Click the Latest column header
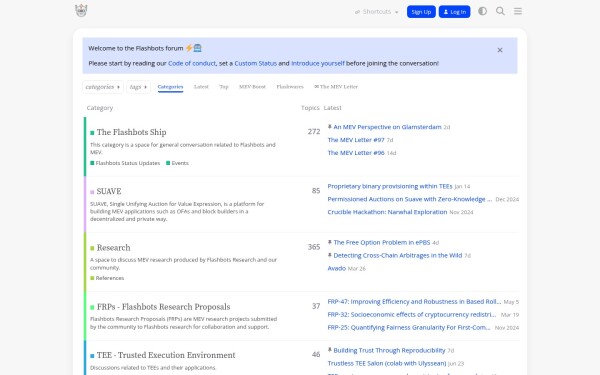Screen dimensions: 600x375 point(333,108)
